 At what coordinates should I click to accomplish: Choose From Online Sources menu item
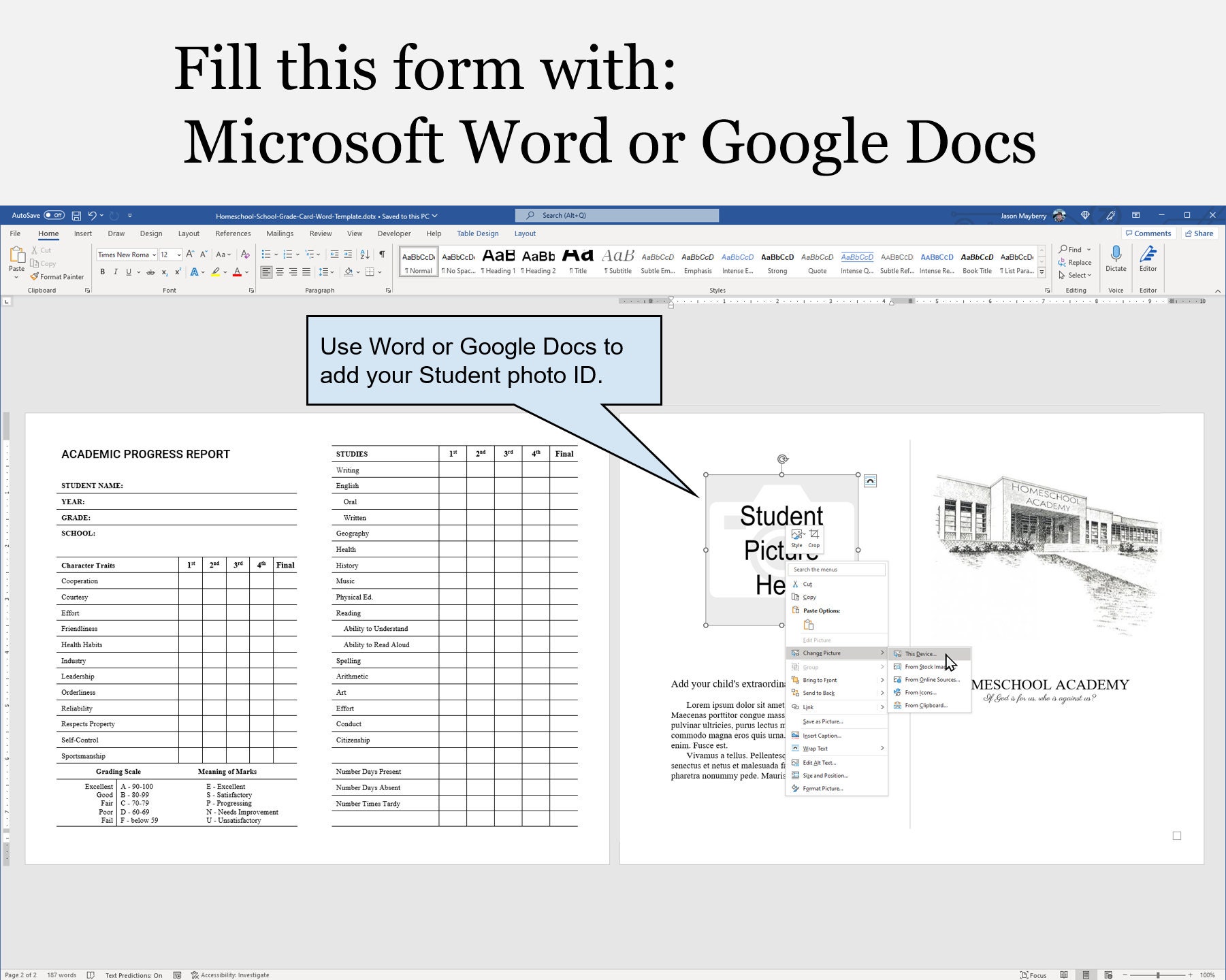pos(930,679)
